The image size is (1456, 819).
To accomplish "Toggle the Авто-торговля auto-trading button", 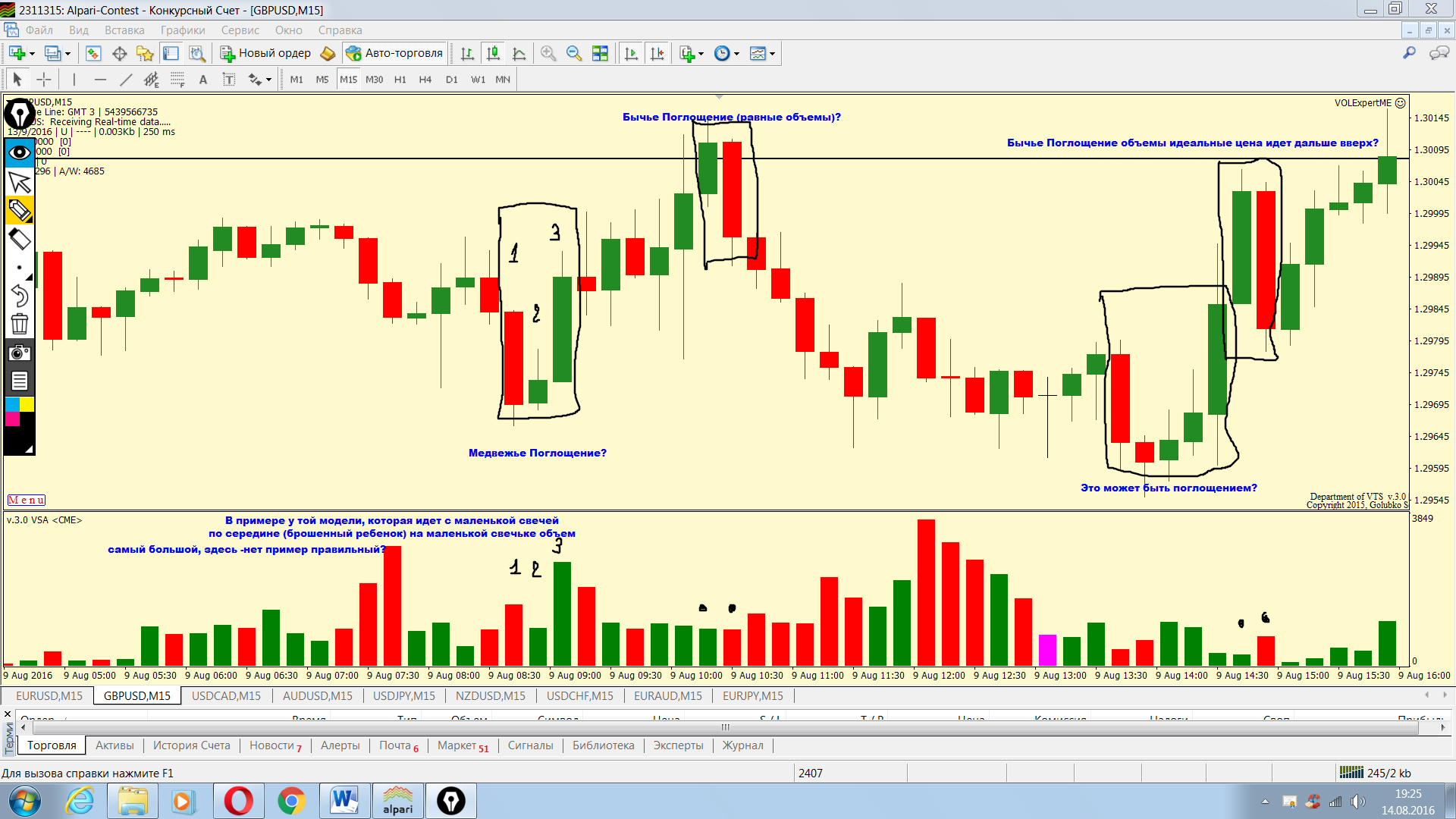I will 394,53.
